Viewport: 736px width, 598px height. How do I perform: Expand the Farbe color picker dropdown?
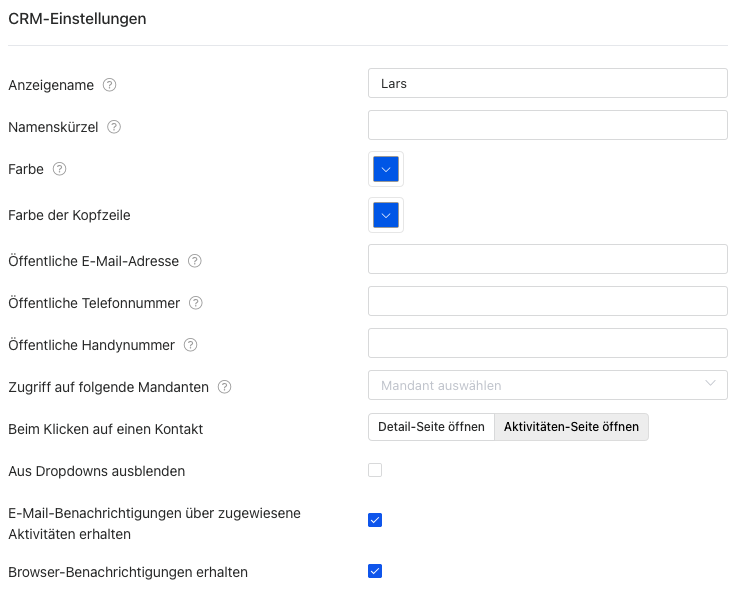click(x=386, y=169)
